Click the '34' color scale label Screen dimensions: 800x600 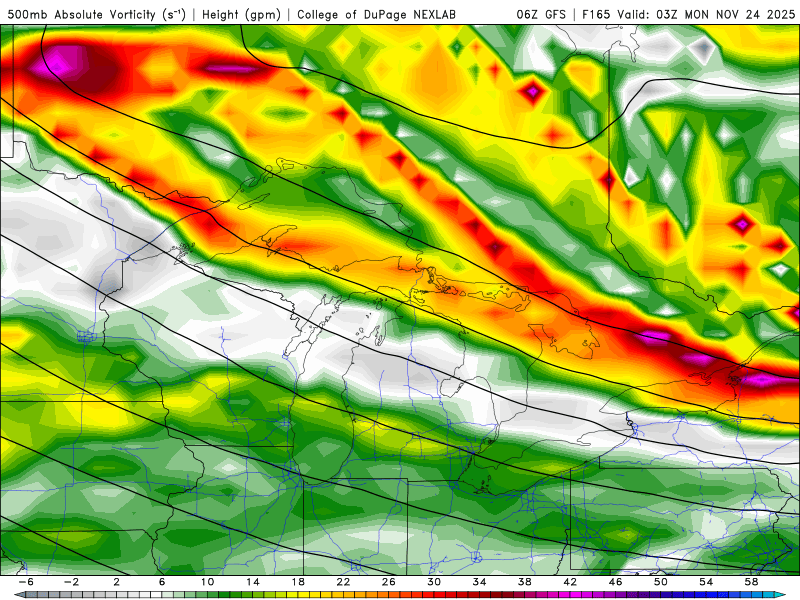click(479, 582)
